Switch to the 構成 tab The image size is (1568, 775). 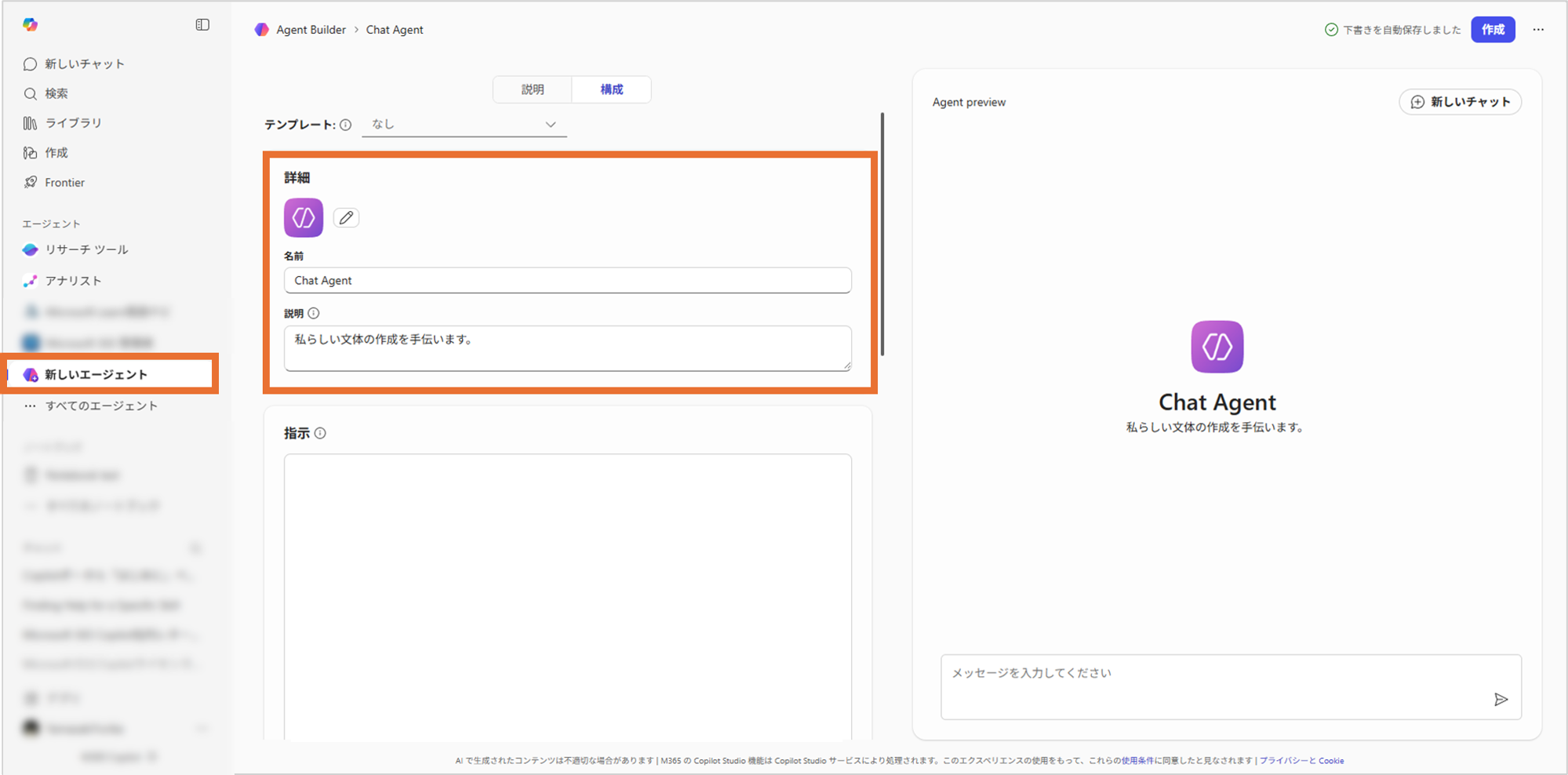[x=611, y=89]
